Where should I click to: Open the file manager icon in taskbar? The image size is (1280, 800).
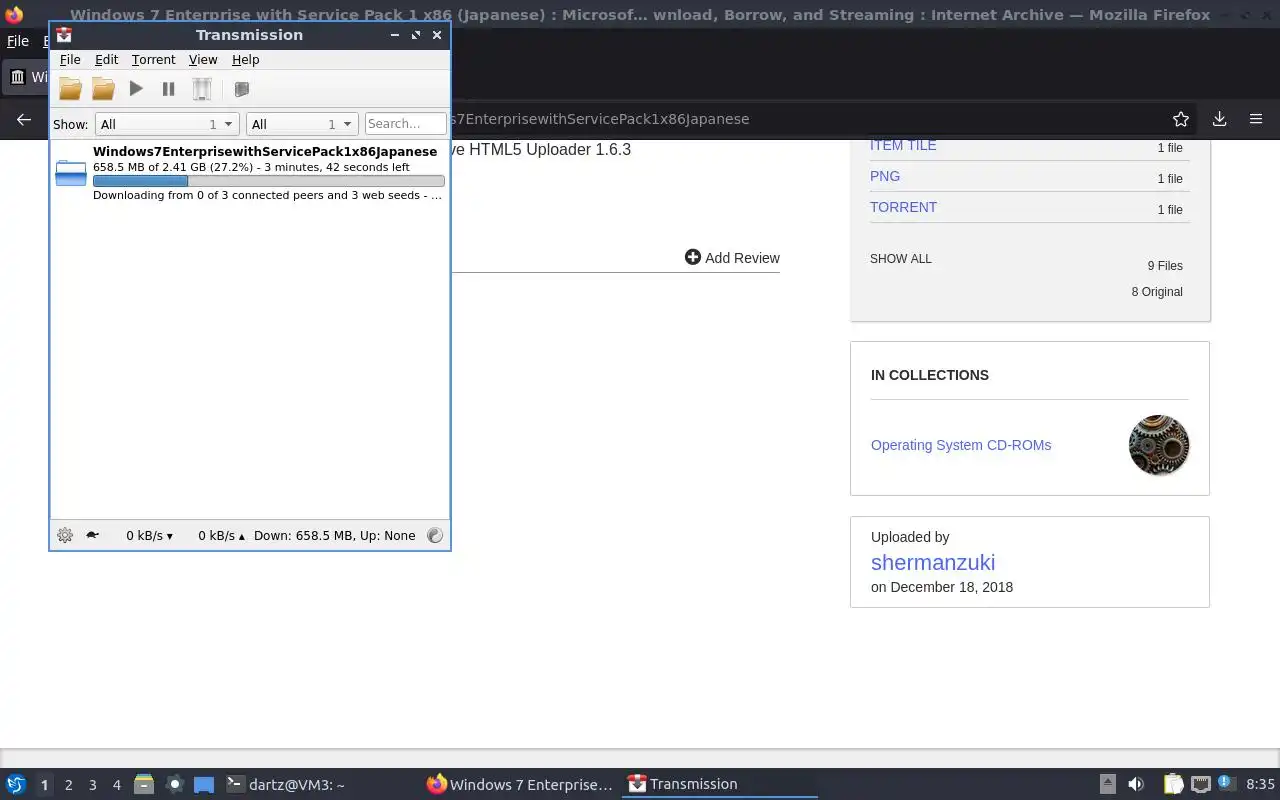144,784
